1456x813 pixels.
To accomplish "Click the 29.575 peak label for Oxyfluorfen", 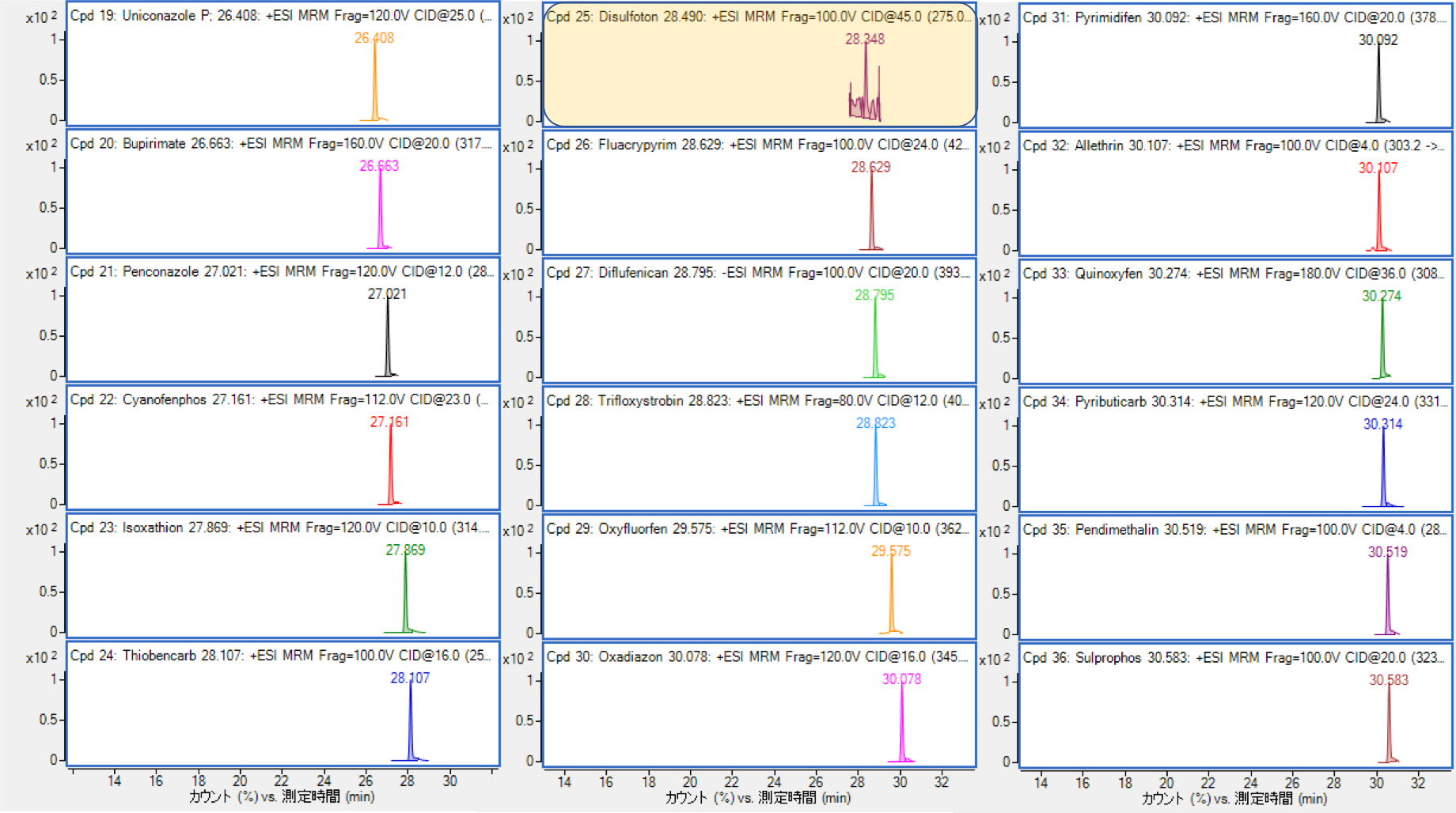I will 891,552.
